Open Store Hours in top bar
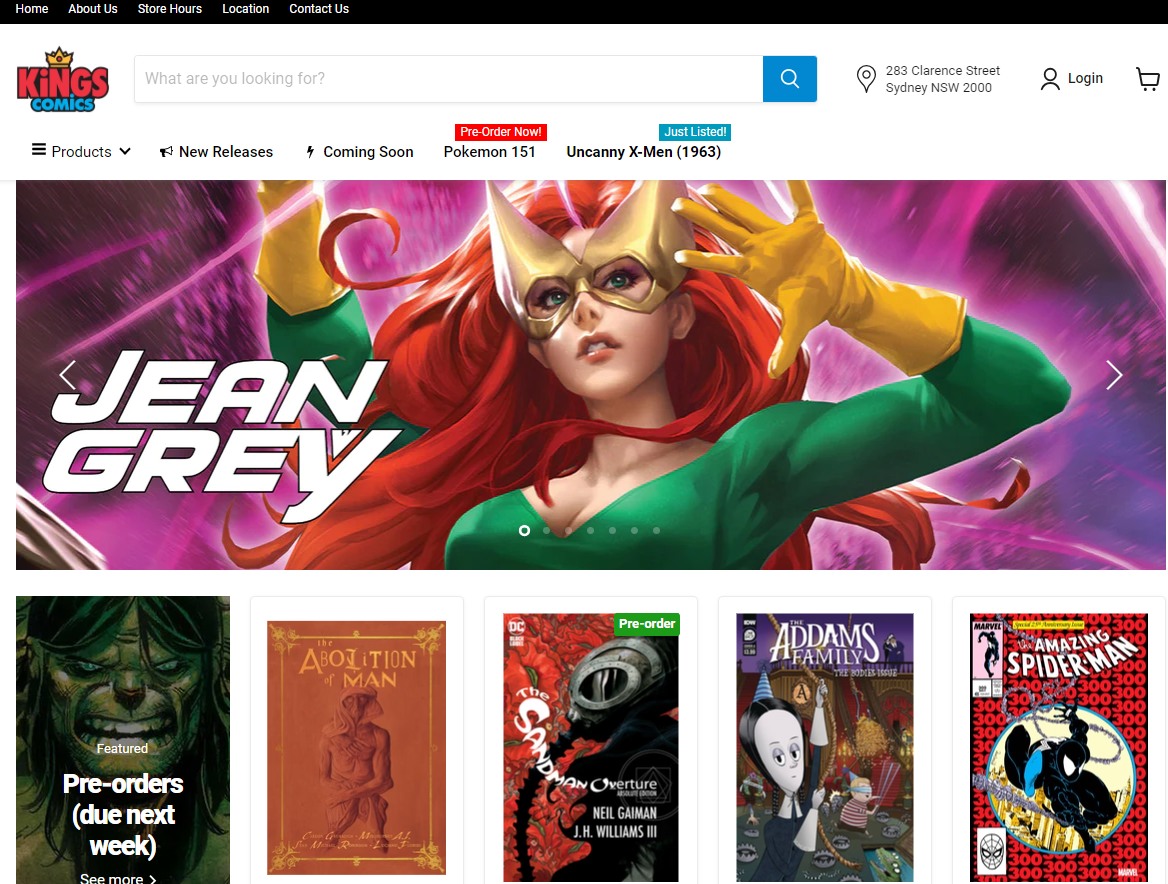 click(169, 9)
